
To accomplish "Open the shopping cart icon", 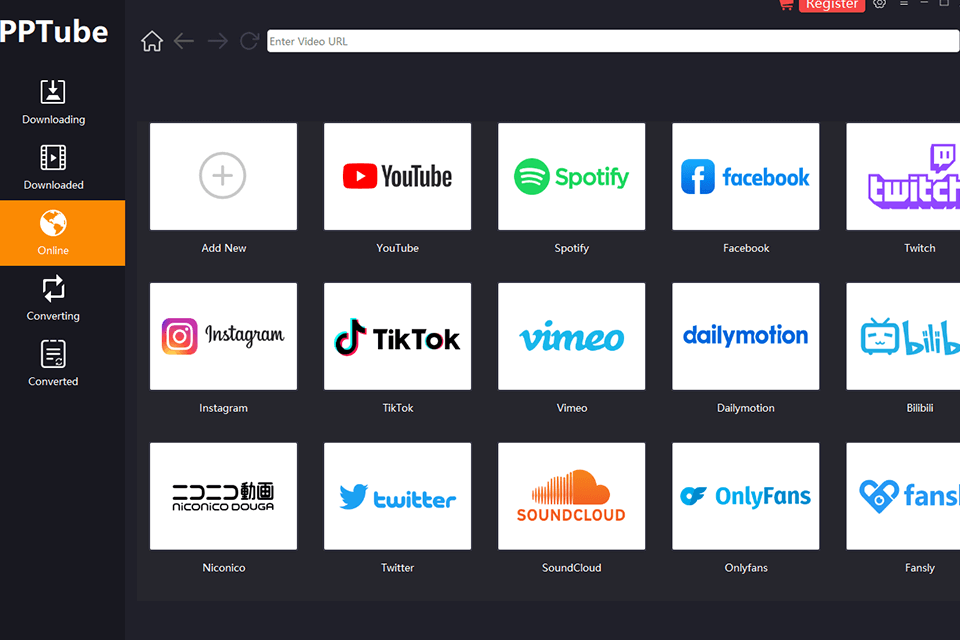I will (x=786, y=5).
